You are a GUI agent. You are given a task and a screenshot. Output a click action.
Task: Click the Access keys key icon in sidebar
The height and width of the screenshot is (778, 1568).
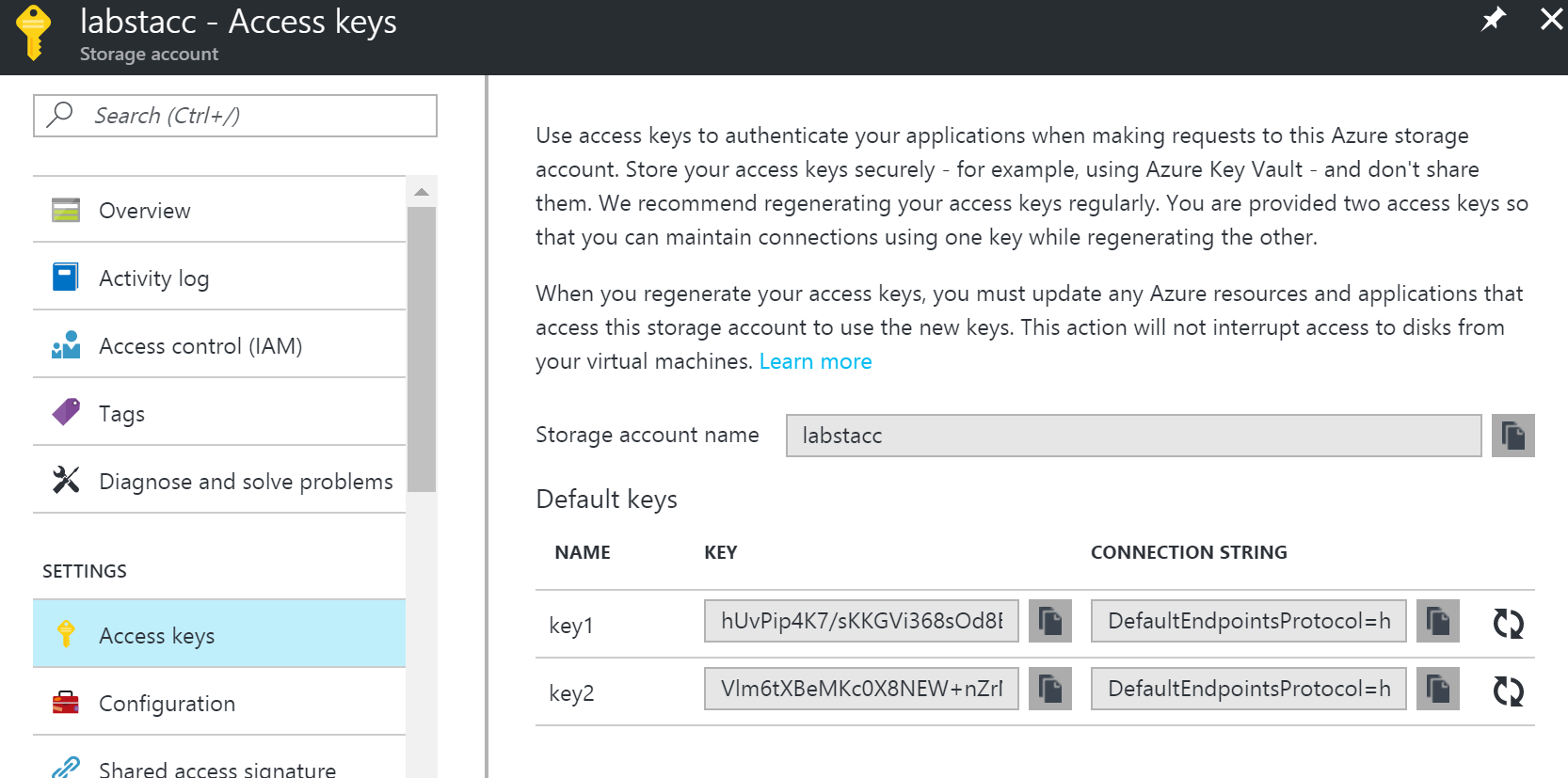[x=66, y=634]
